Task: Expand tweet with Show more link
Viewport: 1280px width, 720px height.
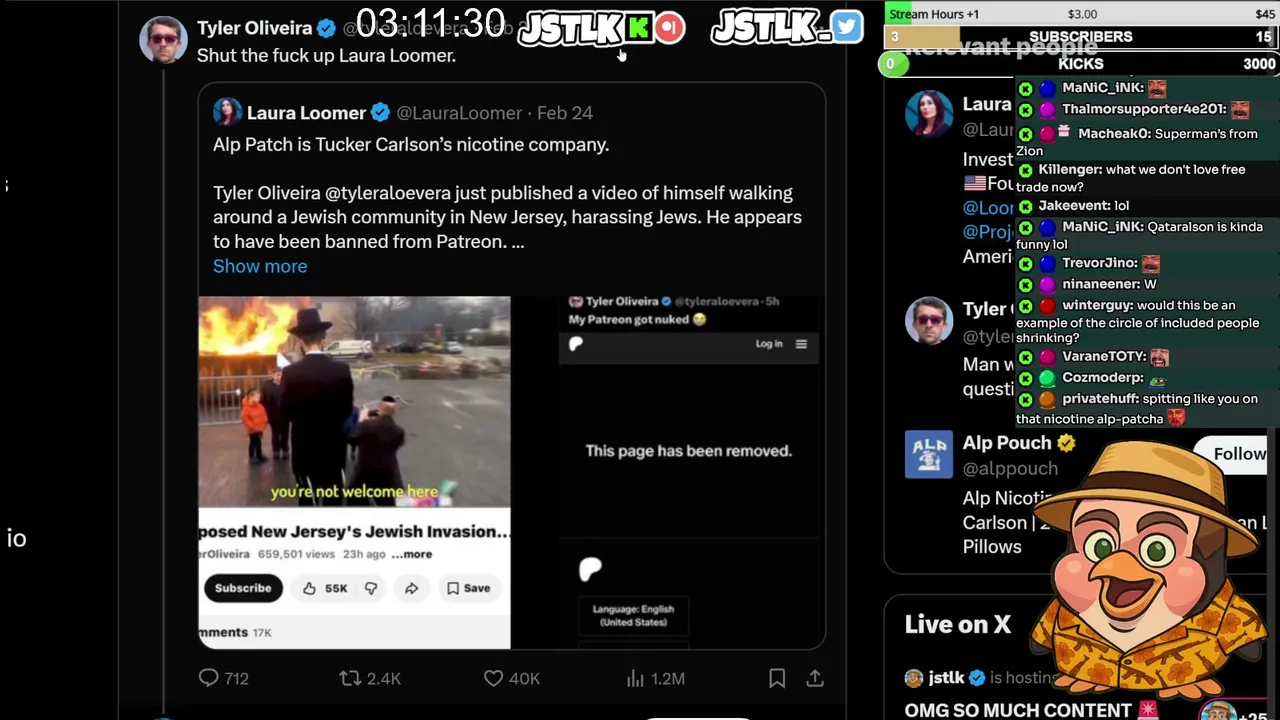Action: 260,266
